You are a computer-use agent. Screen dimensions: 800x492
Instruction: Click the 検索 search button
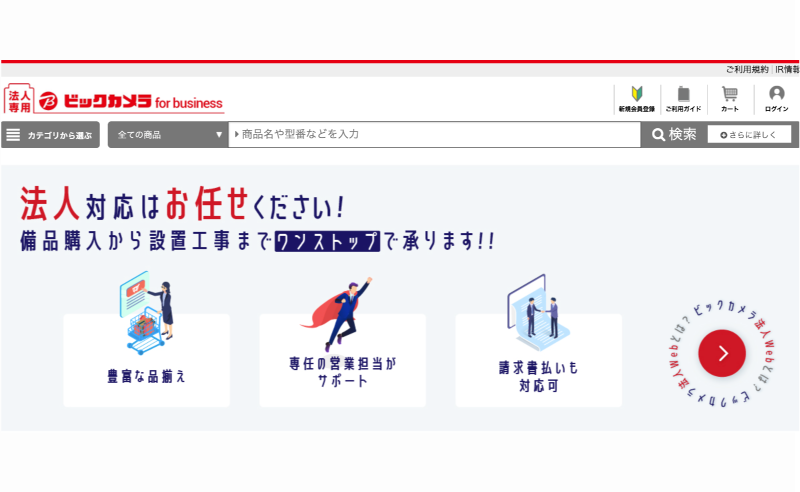tap(674, 135)
